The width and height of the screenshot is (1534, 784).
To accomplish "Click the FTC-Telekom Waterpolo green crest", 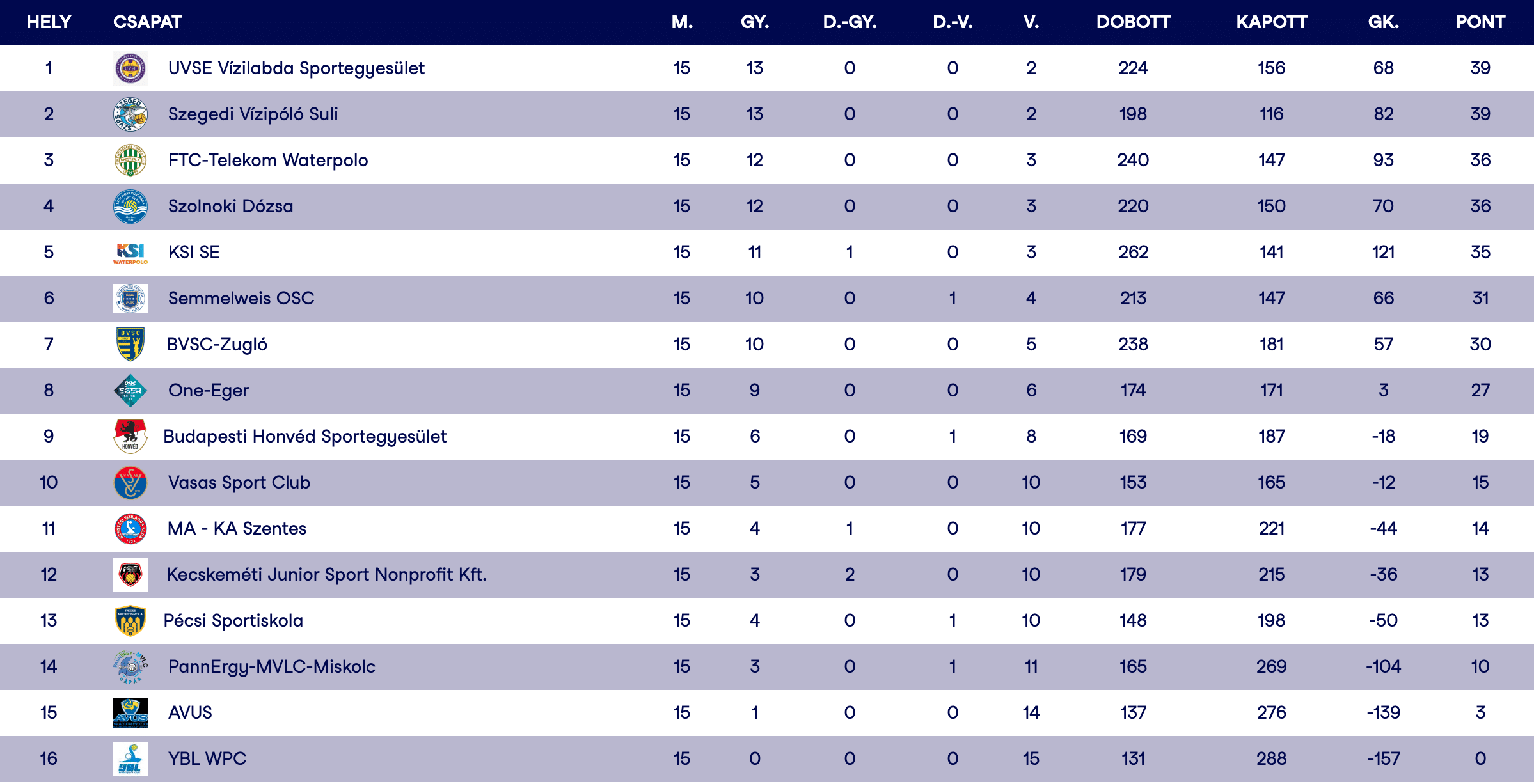I will click(x=130, y=161).
